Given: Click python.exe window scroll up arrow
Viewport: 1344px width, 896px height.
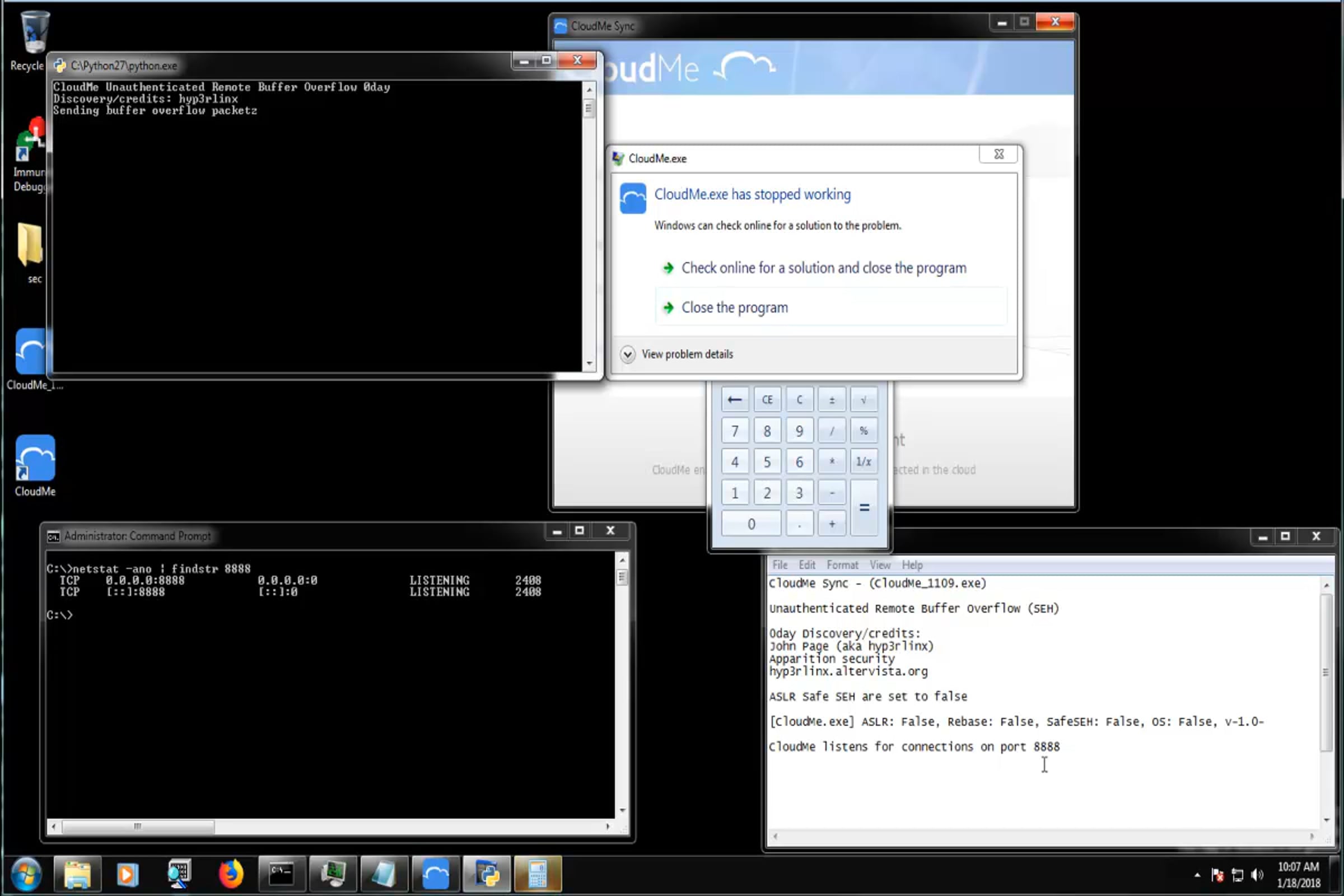Looking at the screenshot, I should pos(589,90).
